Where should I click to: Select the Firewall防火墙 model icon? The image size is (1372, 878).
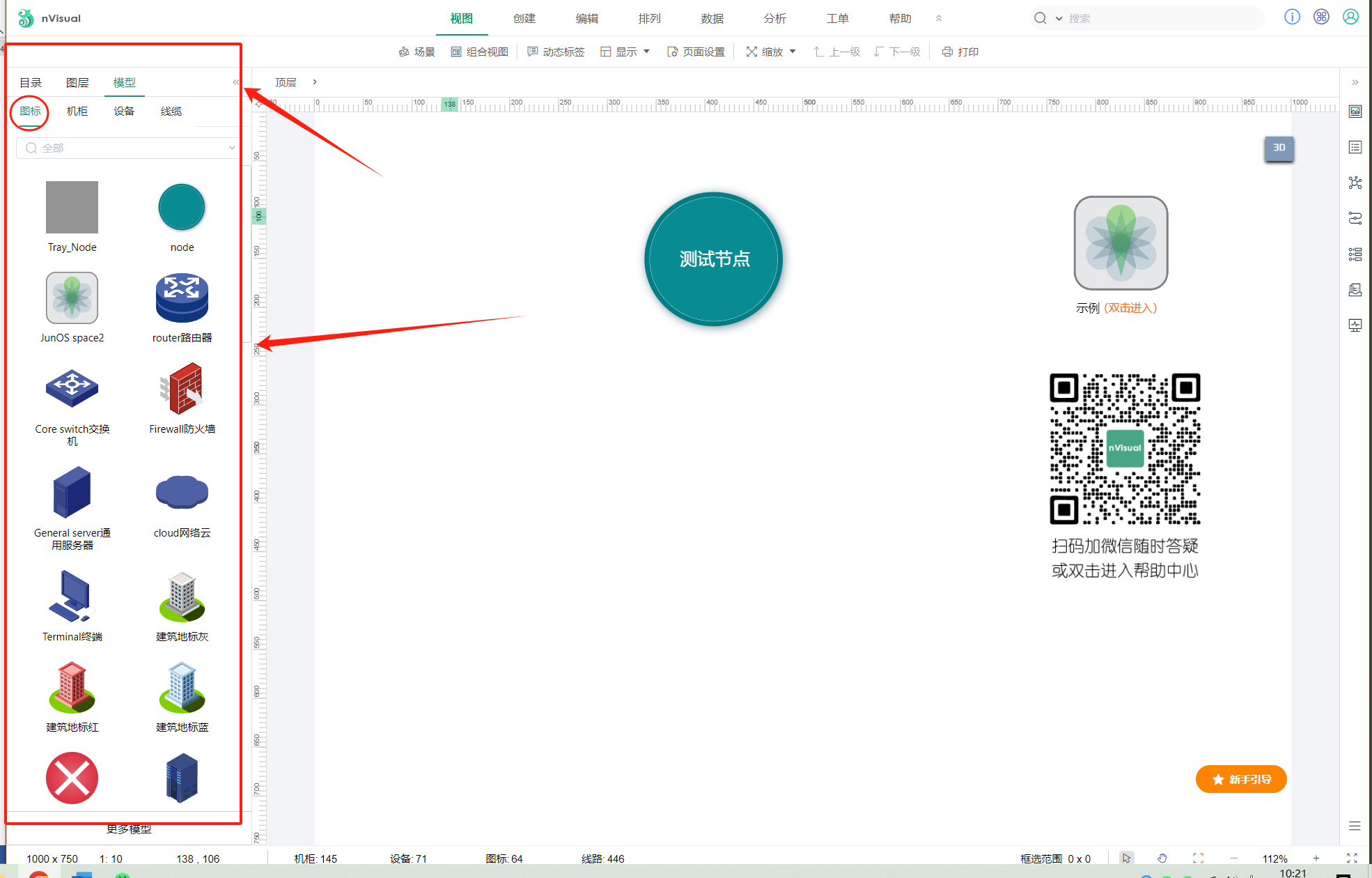point(182,389)
